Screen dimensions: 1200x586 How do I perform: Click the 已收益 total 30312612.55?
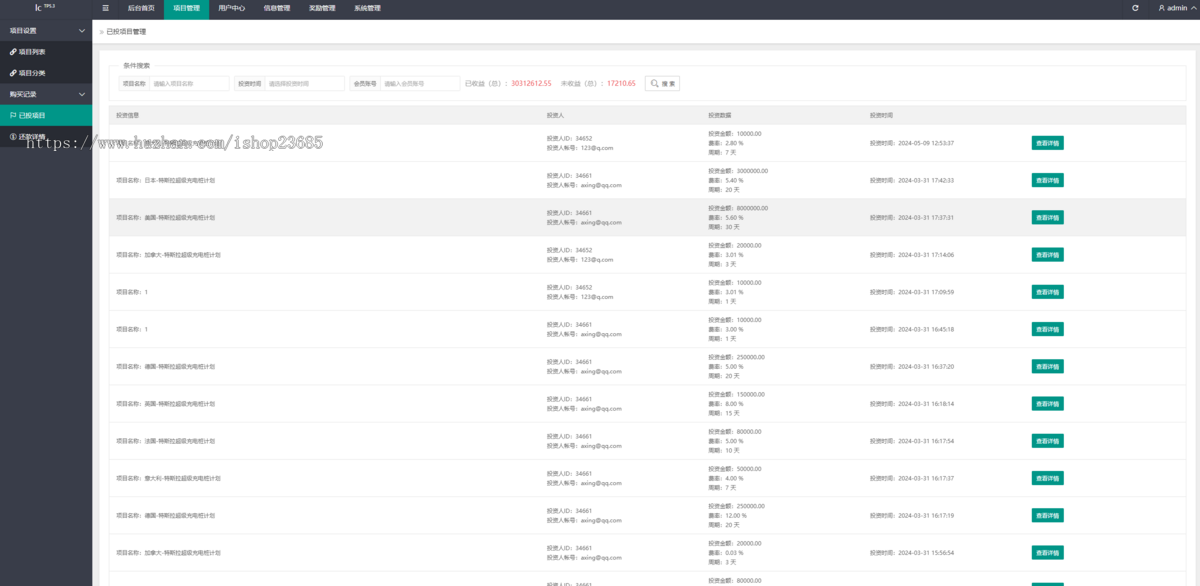click(x=531, y=84)
